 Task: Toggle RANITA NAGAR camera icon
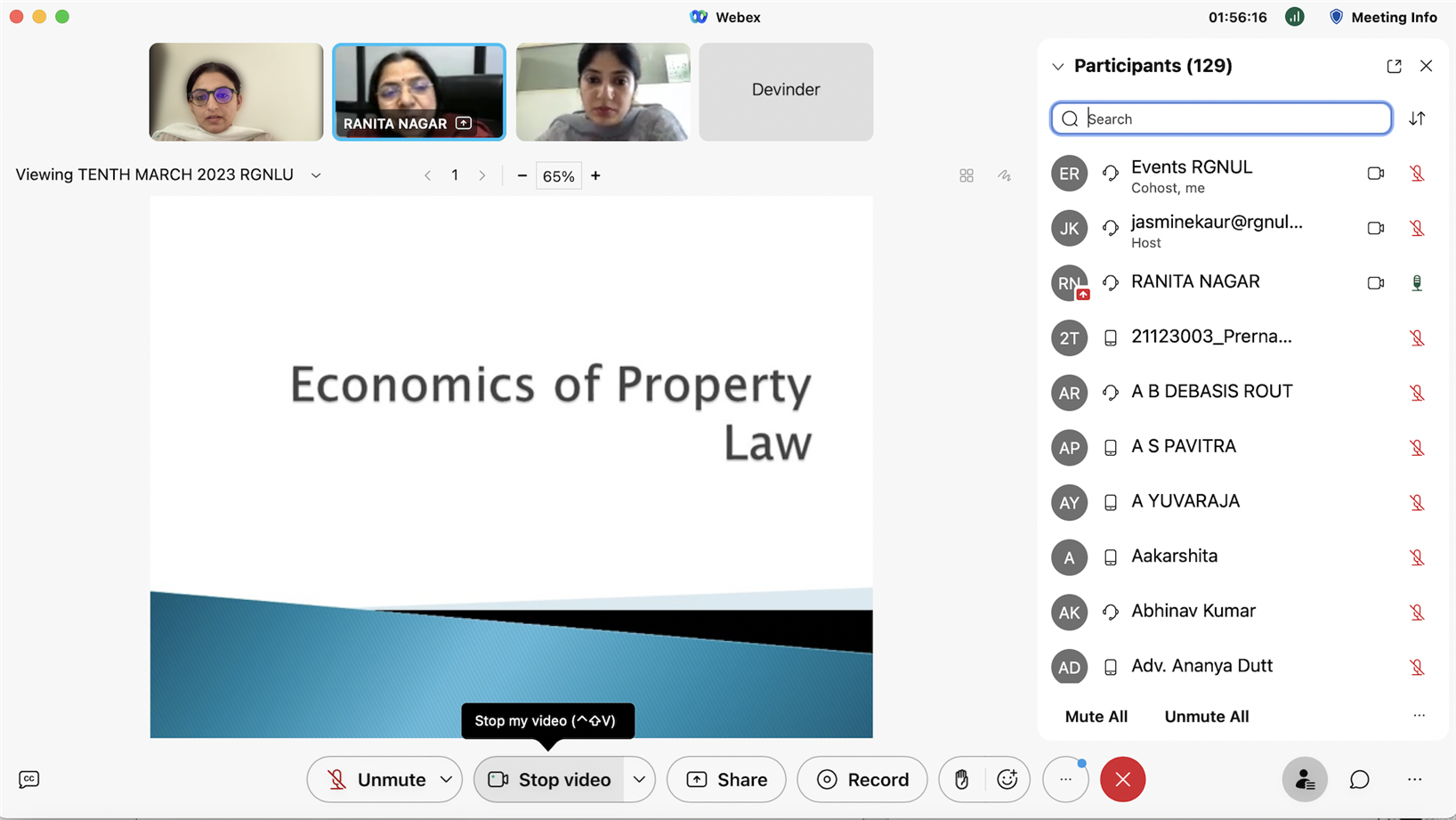click(1375, 283)
